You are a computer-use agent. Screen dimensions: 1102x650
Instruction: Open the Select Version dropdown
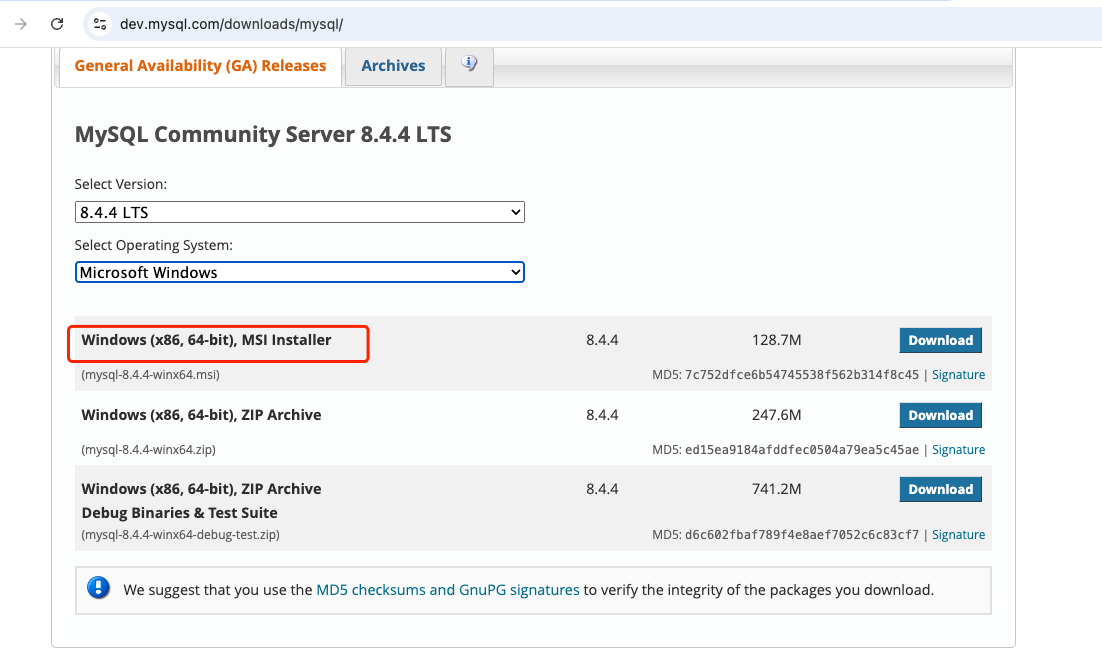pyautogui.click(x=299, y=212)
